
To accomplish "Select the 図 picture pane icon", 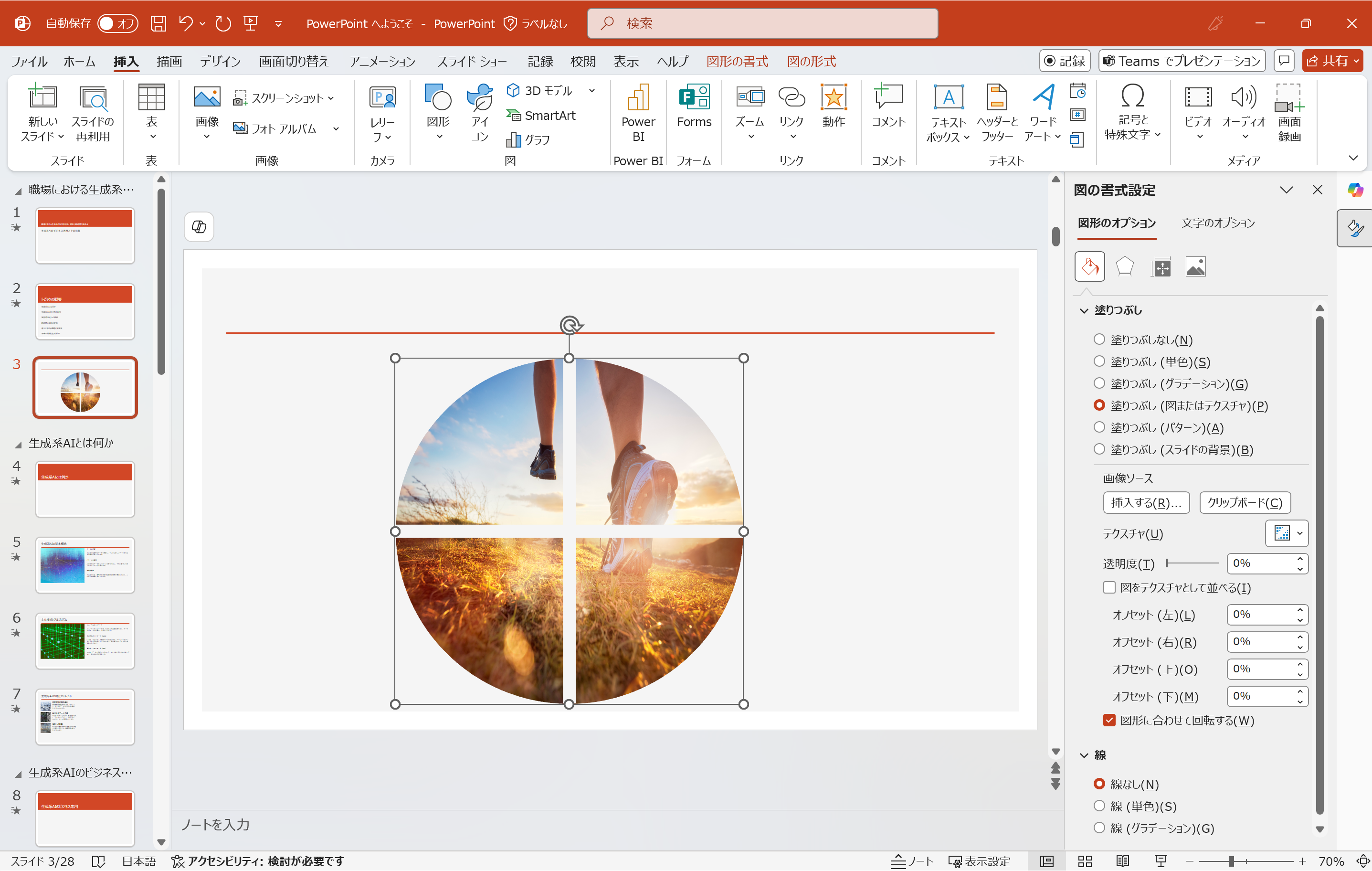I will (1195, 267).
